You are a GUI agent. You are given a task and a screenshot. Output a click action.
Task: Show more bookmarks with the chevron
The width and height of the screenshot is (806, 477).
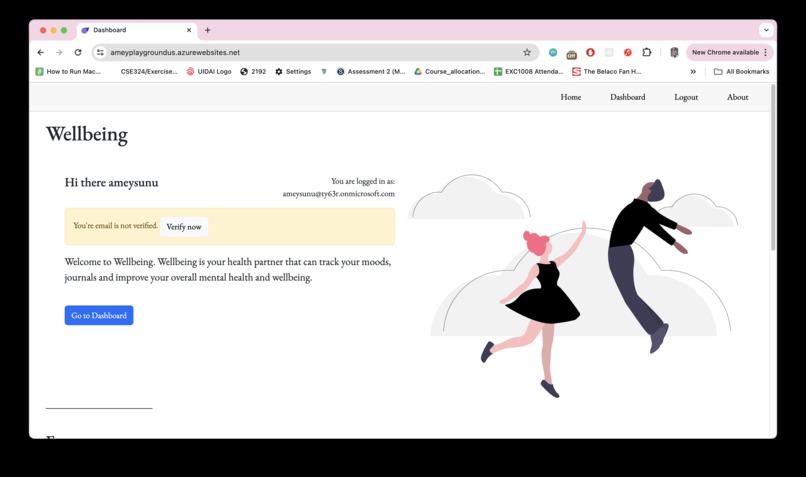(693, 71)
